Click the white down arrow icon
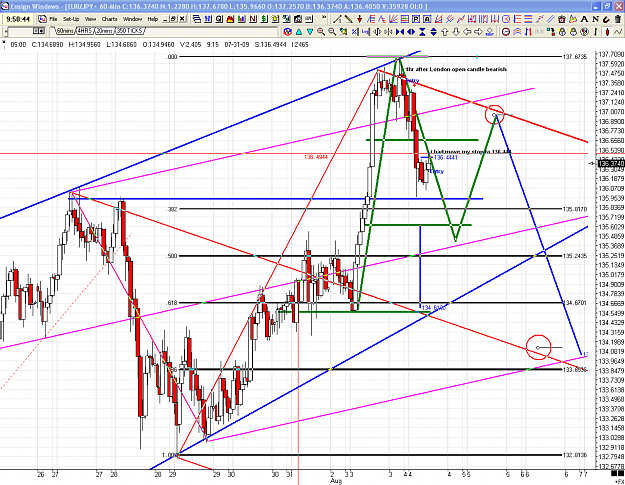The height and width of the screenshot is (485, 625). click(x=456, y=31)
